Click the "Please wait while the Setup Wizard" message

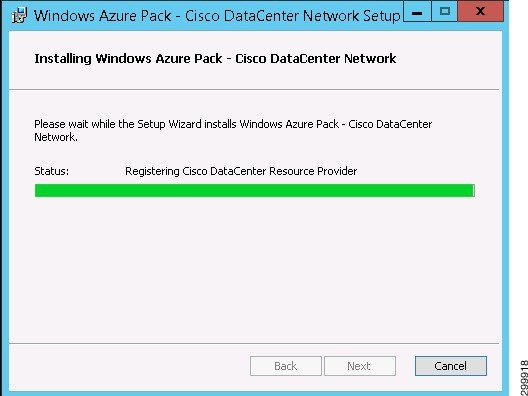233,130
